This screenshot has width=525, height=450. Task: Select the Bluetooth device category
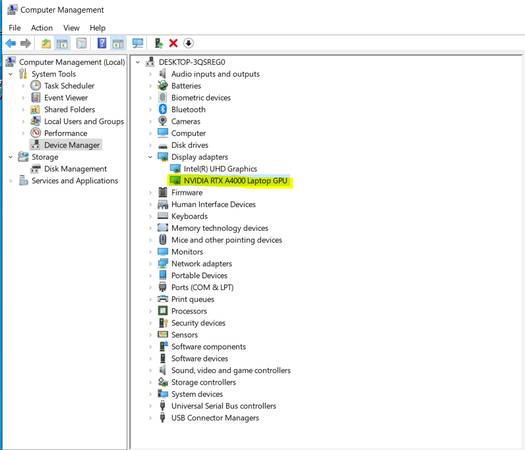click(x=189, y=109)
